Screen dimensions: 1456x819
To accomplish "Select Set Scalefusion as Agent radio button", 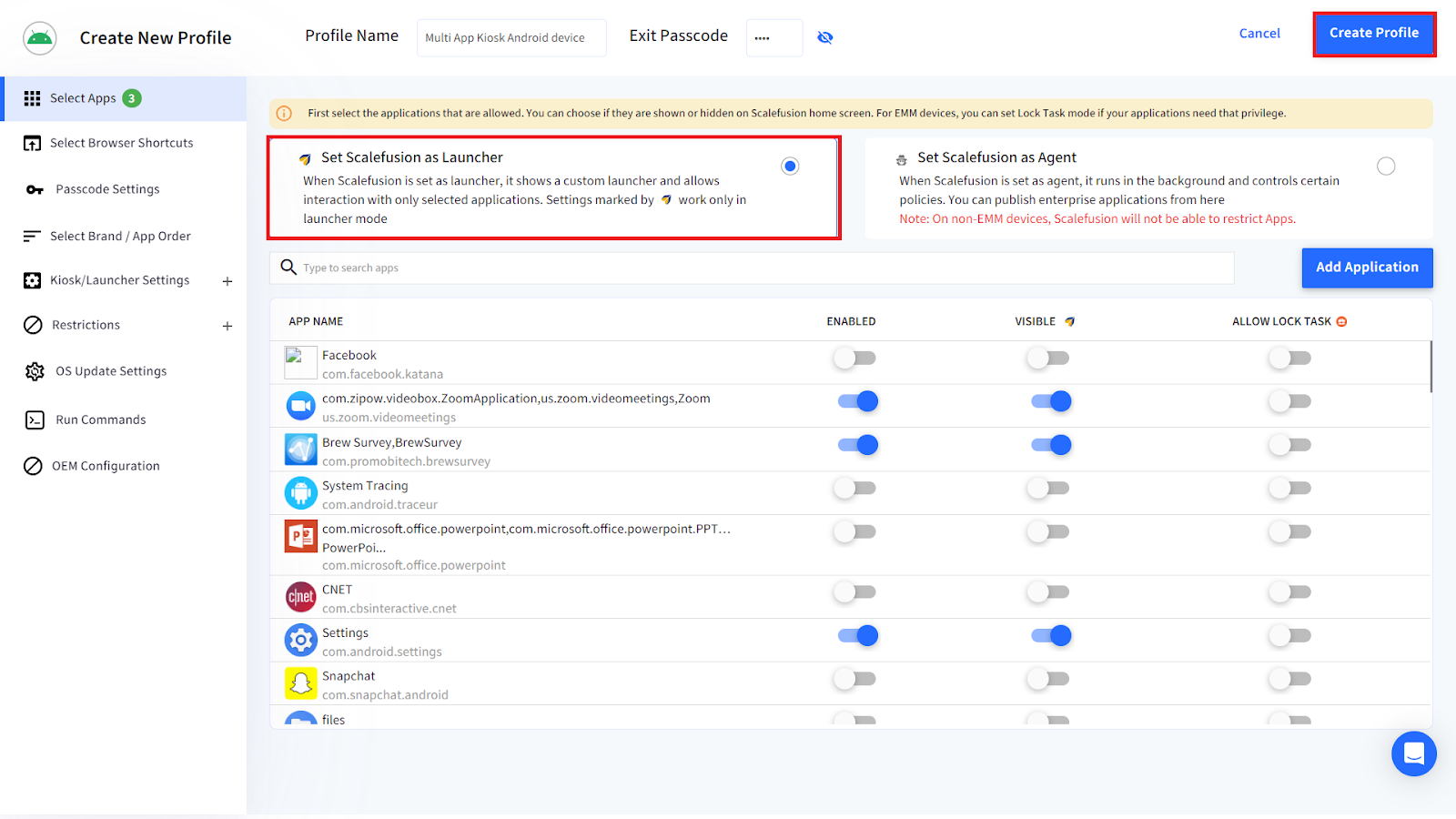I will click(1385, 167).
